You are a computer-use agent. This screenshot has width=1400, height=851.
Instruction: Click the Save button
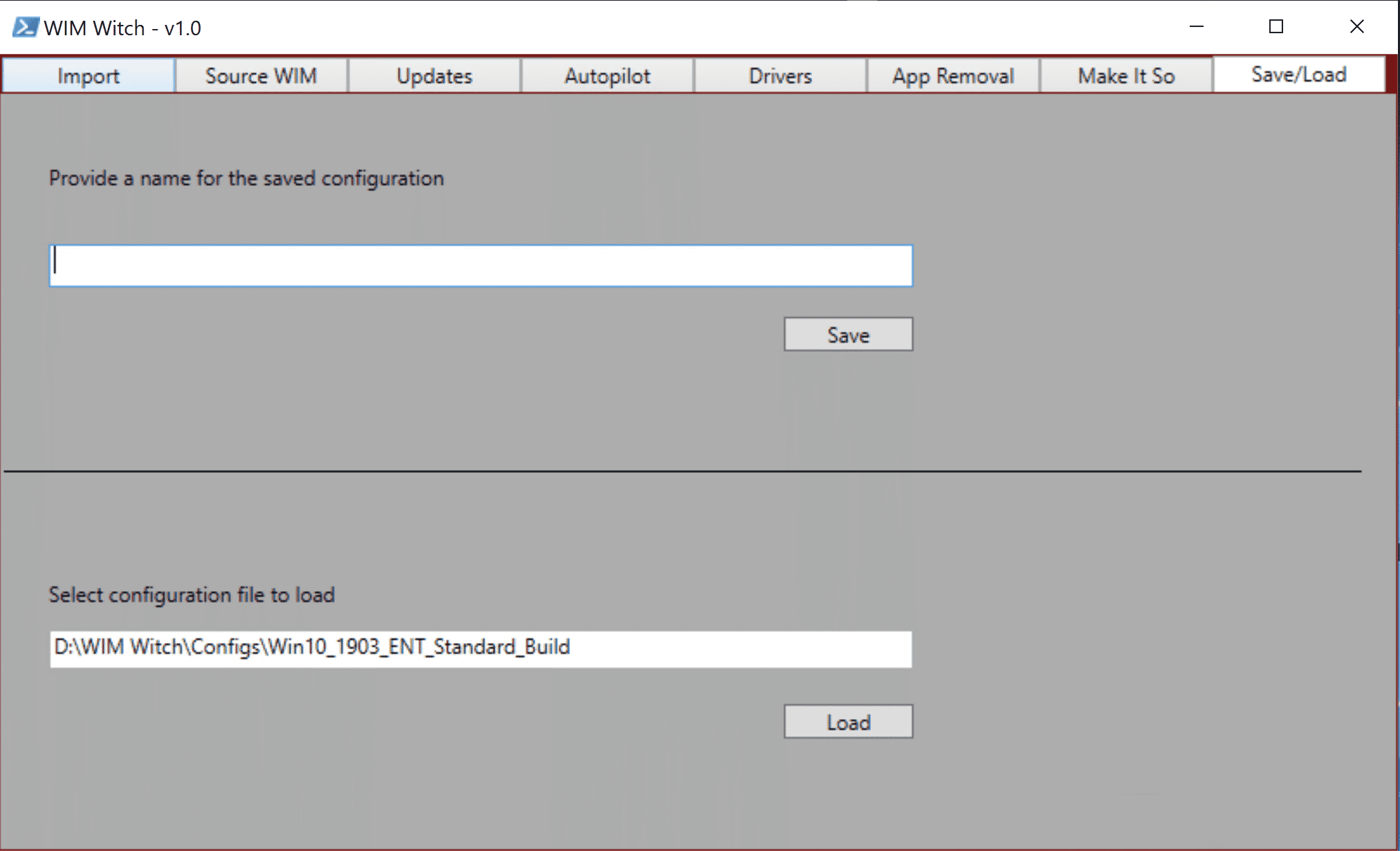pyautogui.click(x=848, y=335)
